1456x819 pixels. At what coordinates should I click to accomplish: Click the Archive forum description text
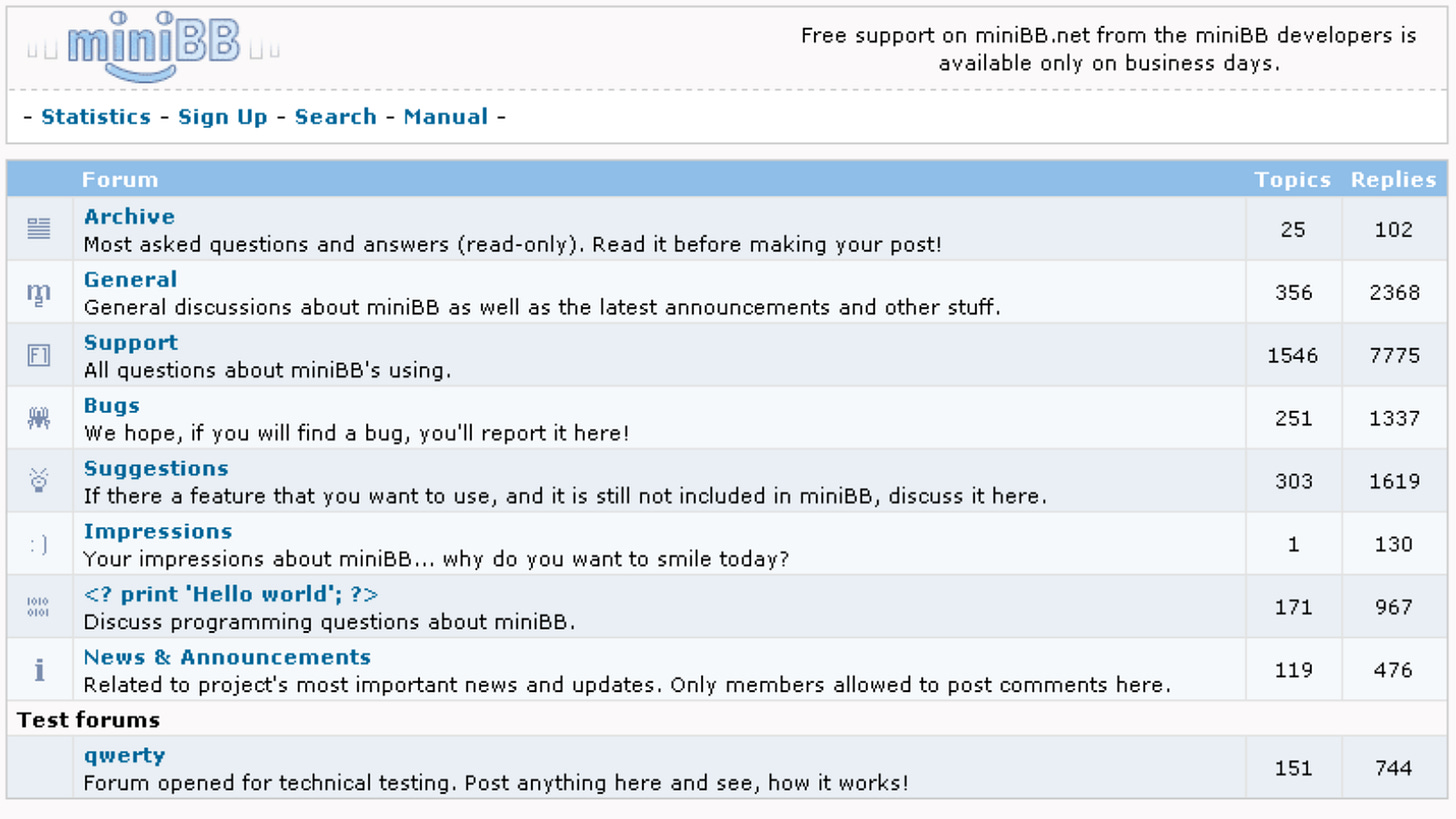point(512,244)
